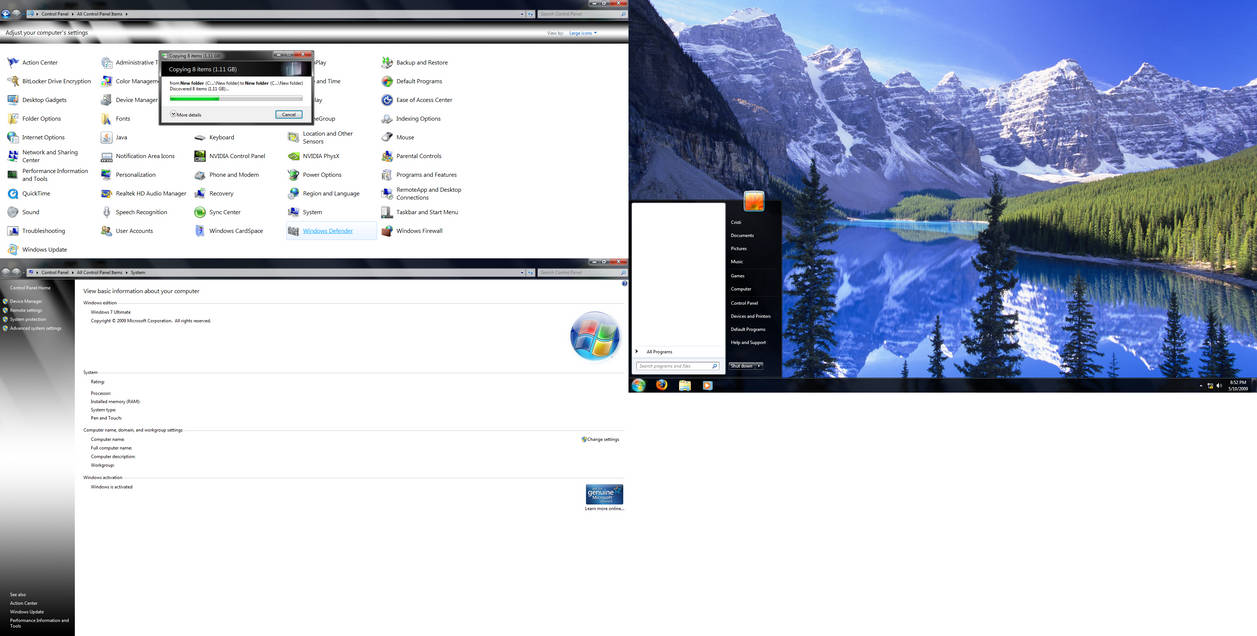1257x636 pixels.
Task: Open Windows Defender
Action: [327, 230]
